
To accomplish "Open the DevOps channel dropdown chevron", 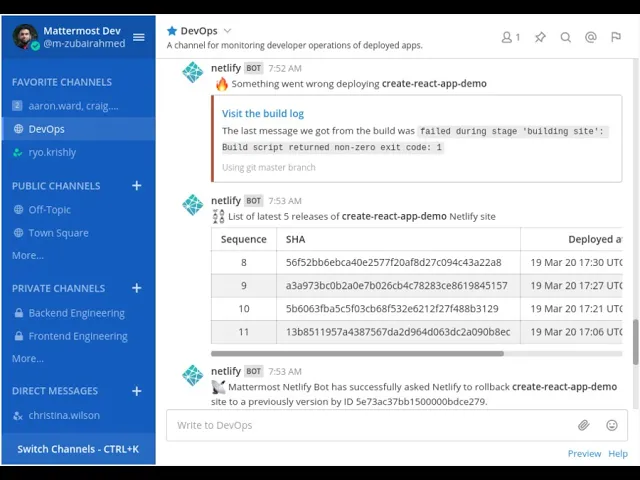I will click(x=228, y=31).
